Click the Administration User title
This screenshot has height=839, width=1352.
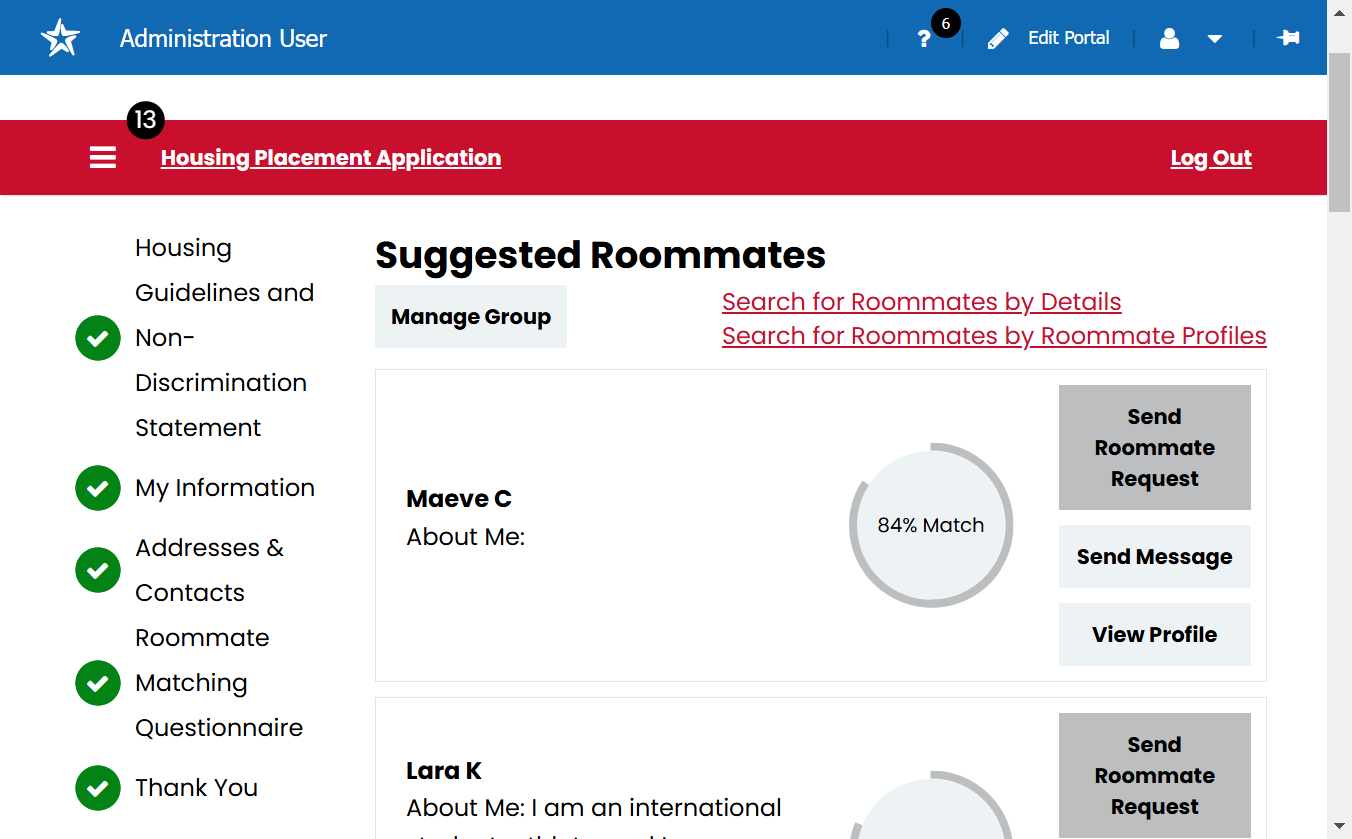(x=223, y=39)
